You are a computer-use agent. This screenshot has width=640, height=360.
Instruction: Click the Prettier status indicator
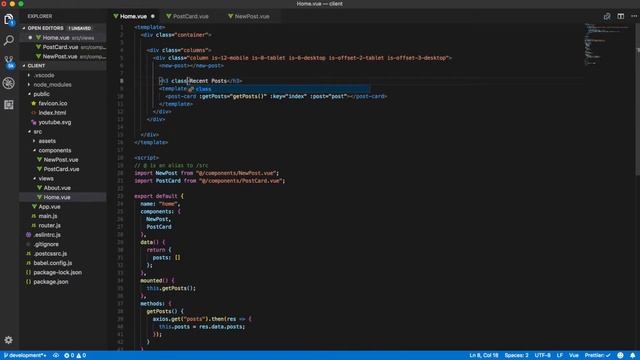point(598,356)
